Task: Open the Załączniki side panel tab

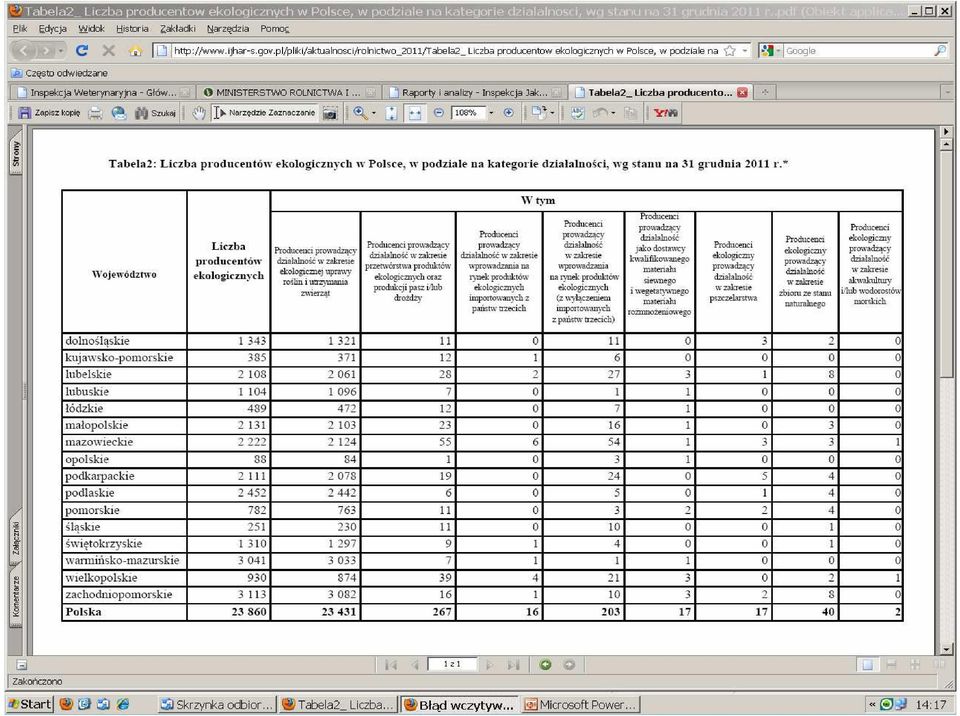Action: click(x=16, y=539)
